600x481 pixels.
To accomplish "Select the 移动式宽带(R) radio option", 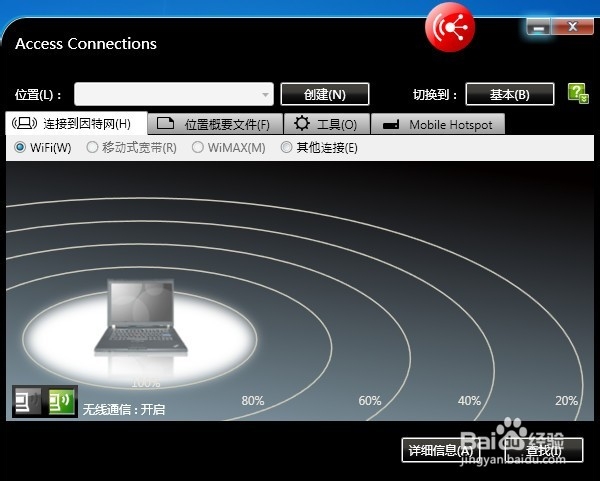I will pyautogui.click(x=92, y=147).
